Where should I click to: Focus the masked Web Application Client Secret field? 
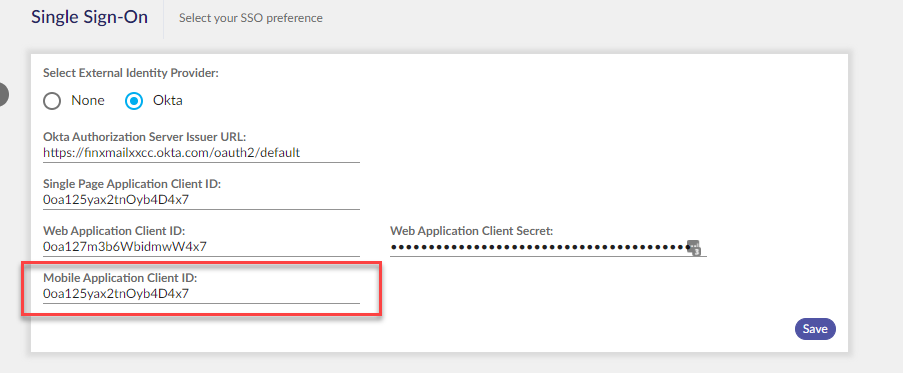click(538, 248)
